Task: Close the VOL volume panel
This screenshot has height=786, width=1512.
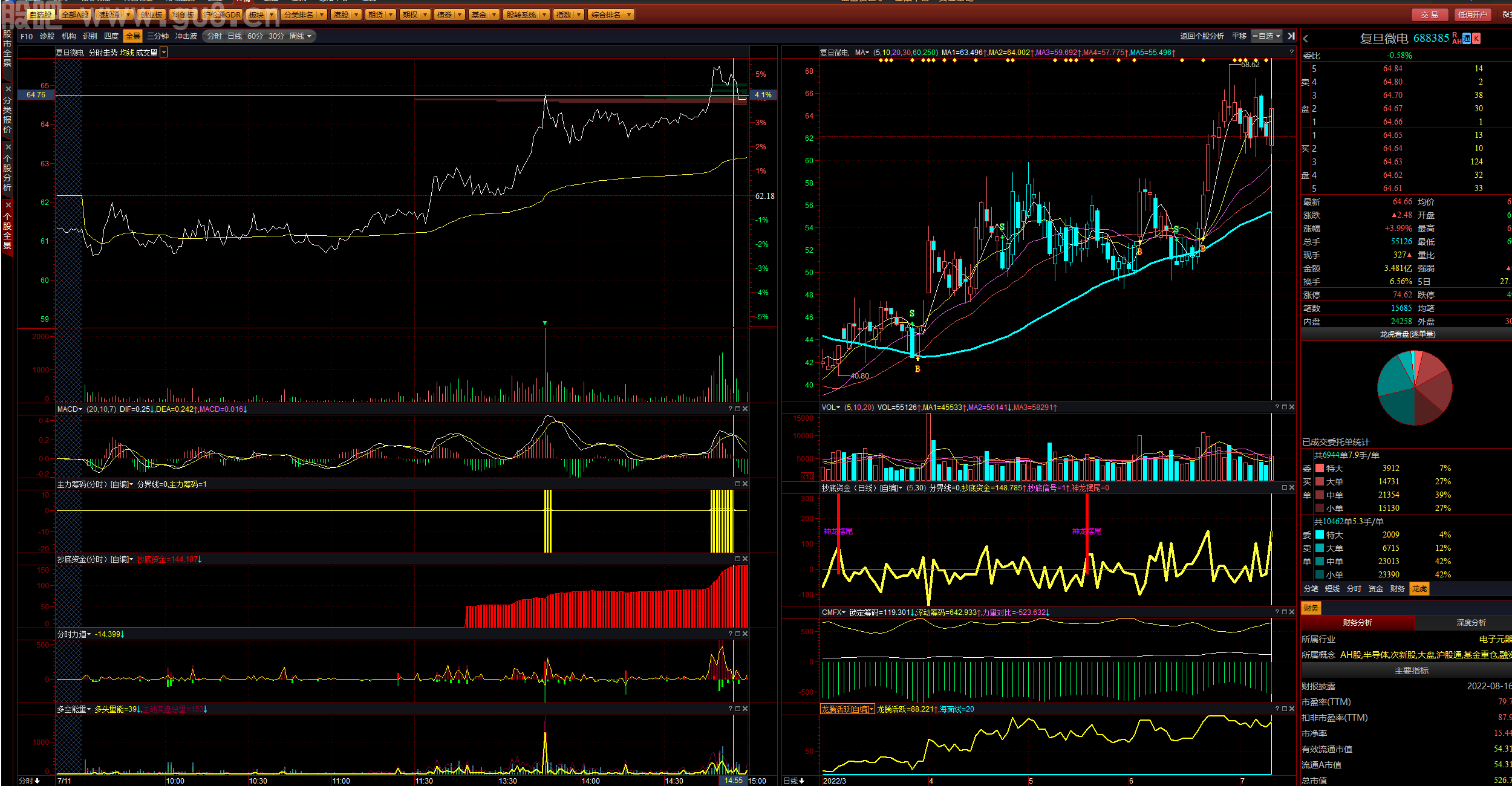Action: [1292, 408]
